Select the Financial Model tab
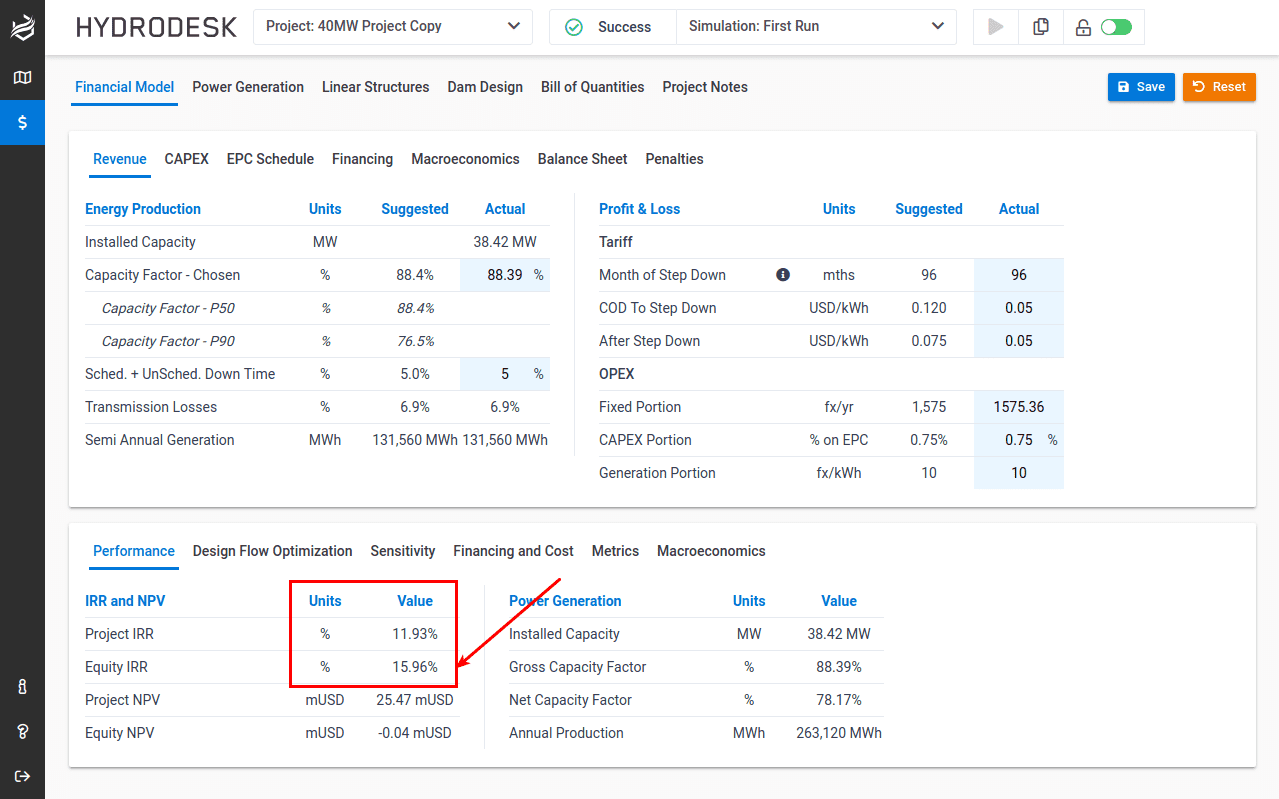Image resolution: width=1279 pixels, height=799 pixels. tap(125, 87)
